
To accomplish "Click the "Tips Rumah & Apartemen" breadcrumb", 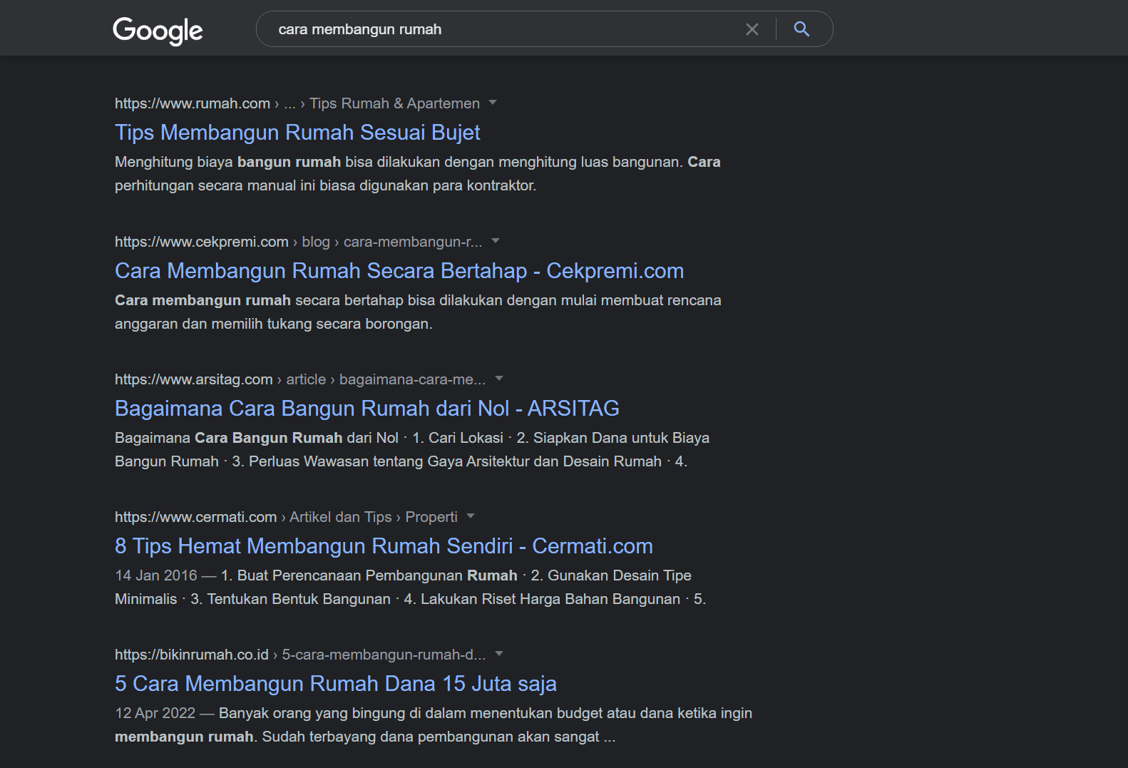I will tap(393, 103).
